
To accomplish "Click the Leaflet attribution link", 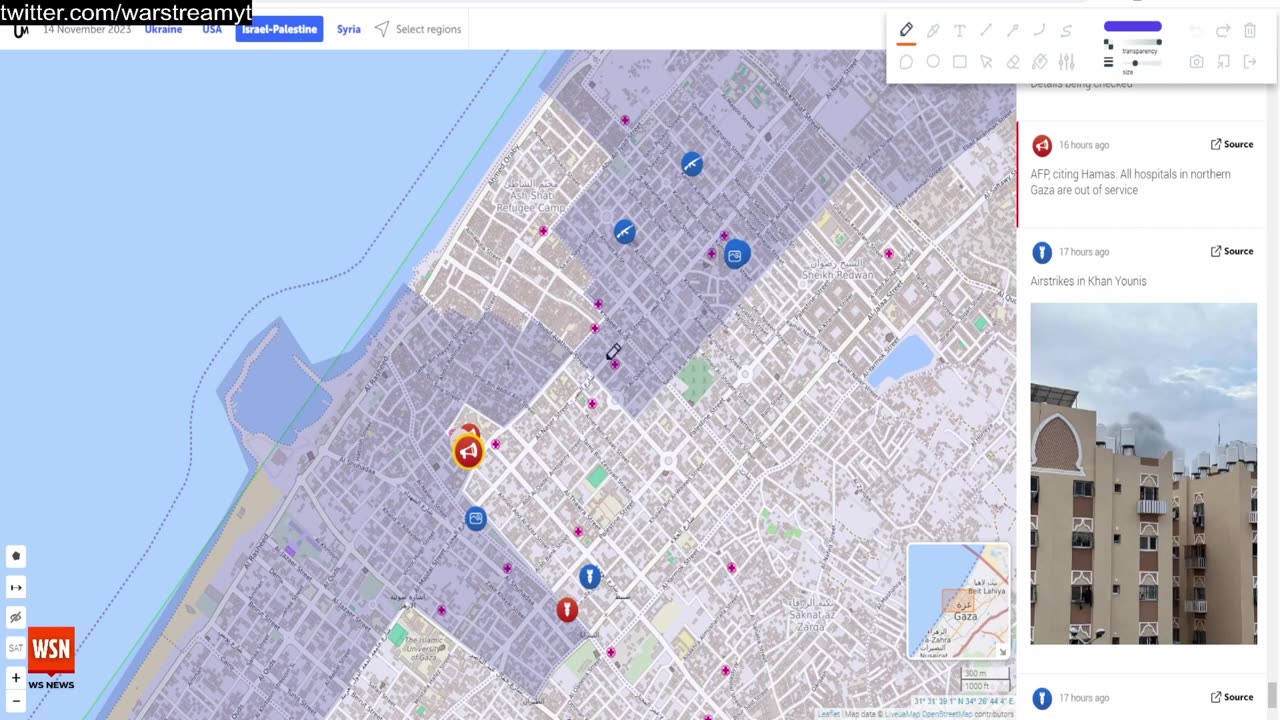I will tap(828, 714).
